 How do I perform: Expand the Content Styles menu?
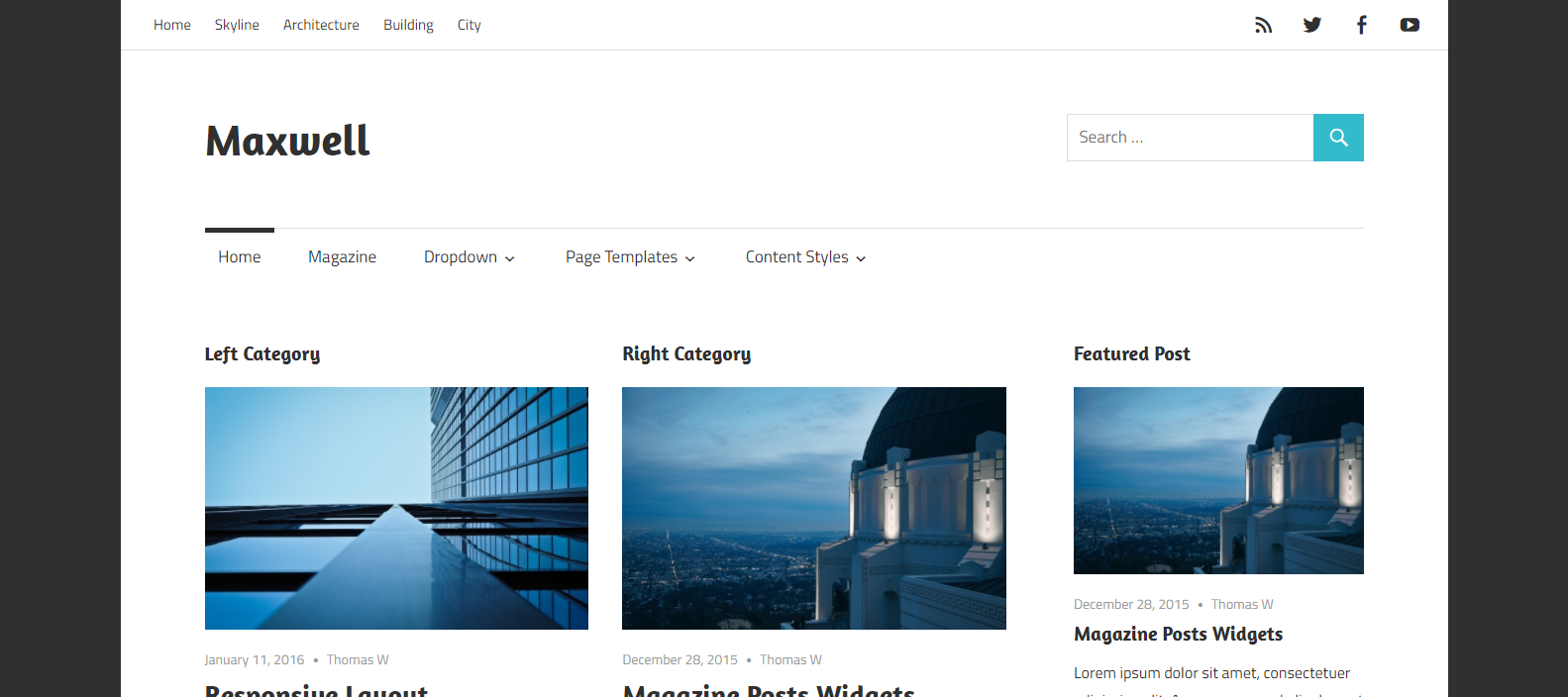805,257
